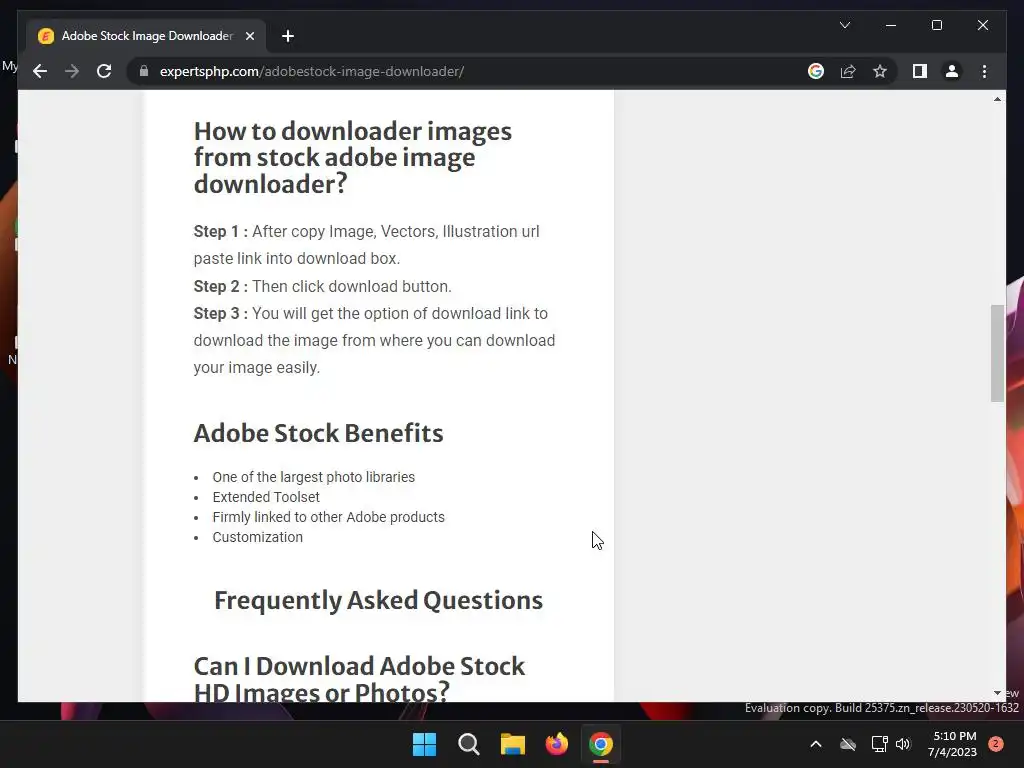Show hidden system tray icons
Viewport: 1024px width, 768px height.
pyautogui.click(x=816, y=744)
